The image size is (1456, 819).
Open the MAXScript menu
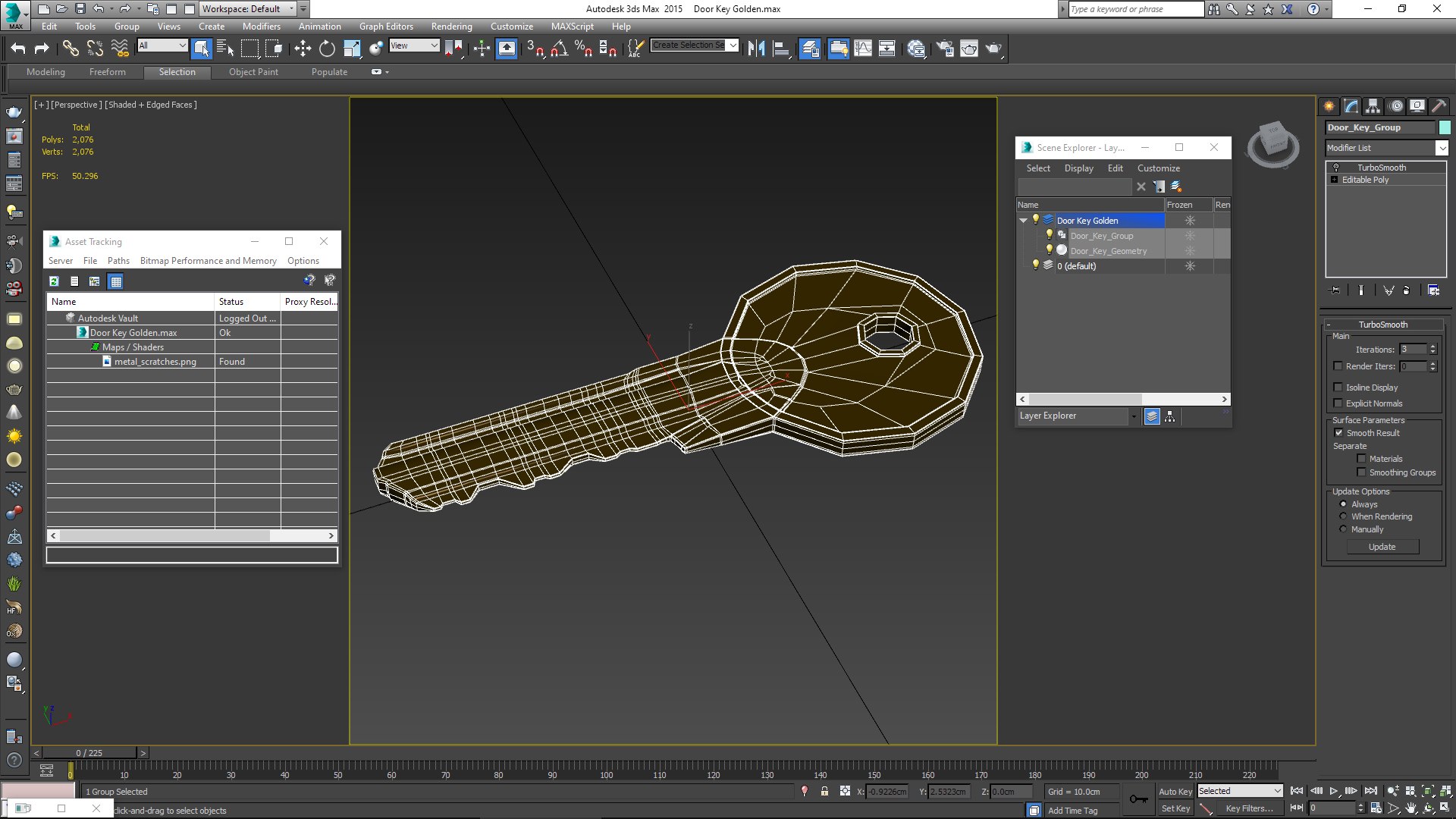click(x=572, y=27)
